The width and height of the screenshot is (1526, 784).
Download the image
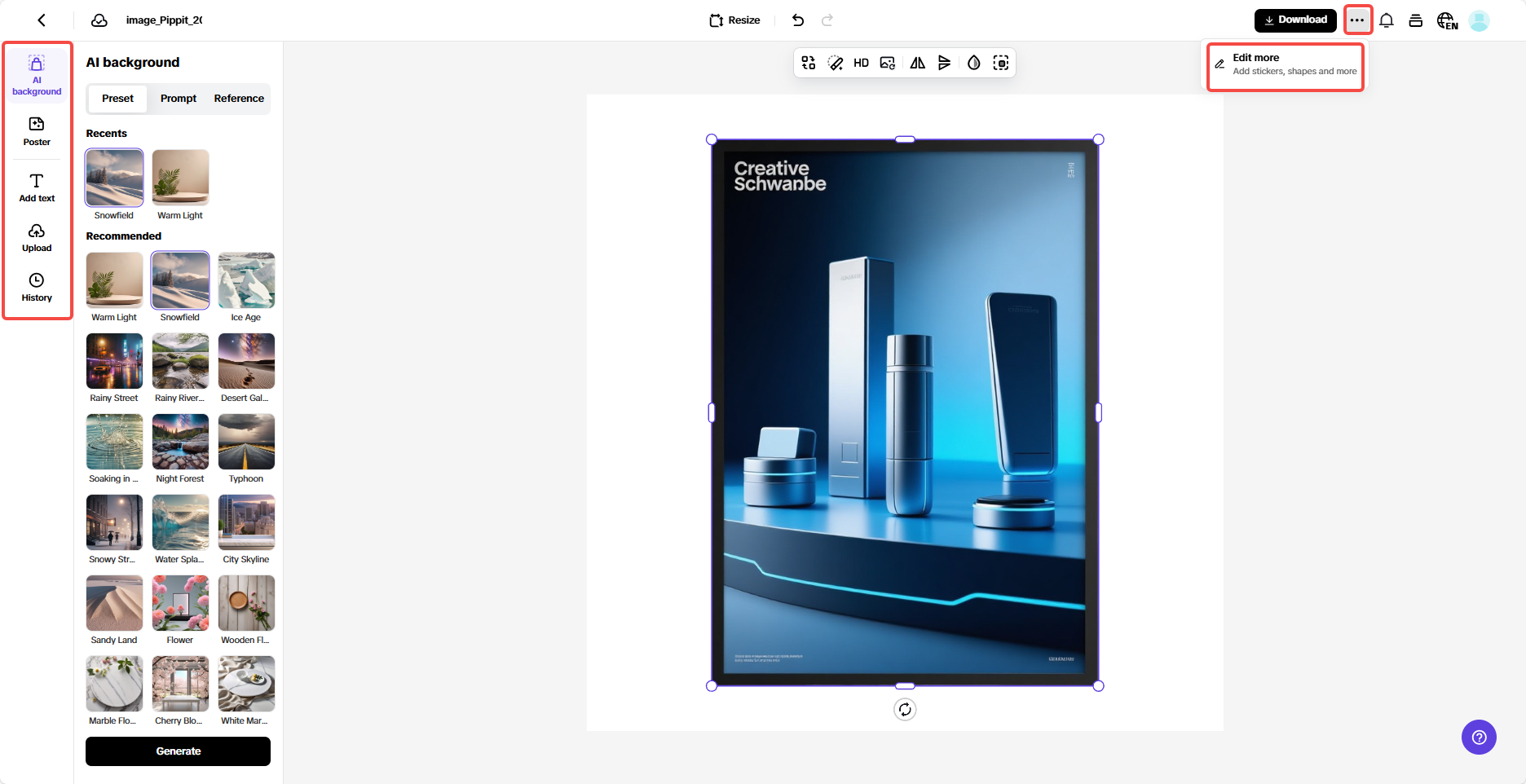(1295, 20)
